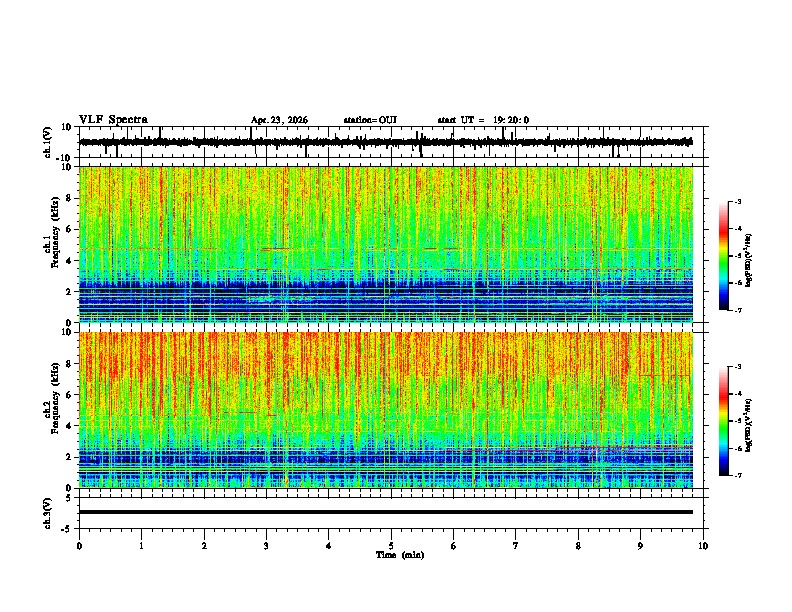Click the VLF Spectra title text
The width and height of the screenshot is (792, 612).
point(113,120)
